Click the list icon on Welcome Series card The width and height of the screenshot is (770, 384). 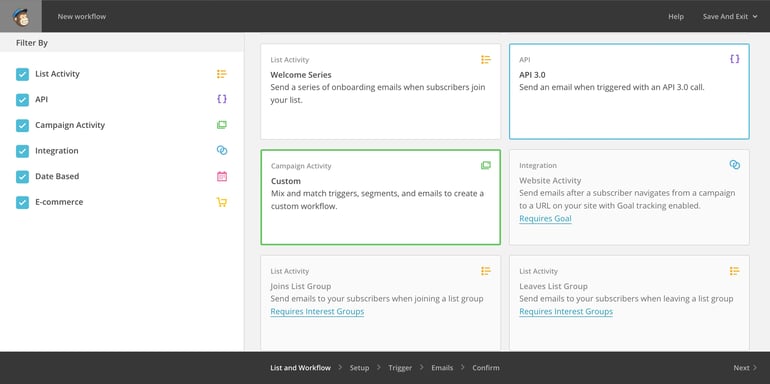pyautogui.click(x=486, y=60)
